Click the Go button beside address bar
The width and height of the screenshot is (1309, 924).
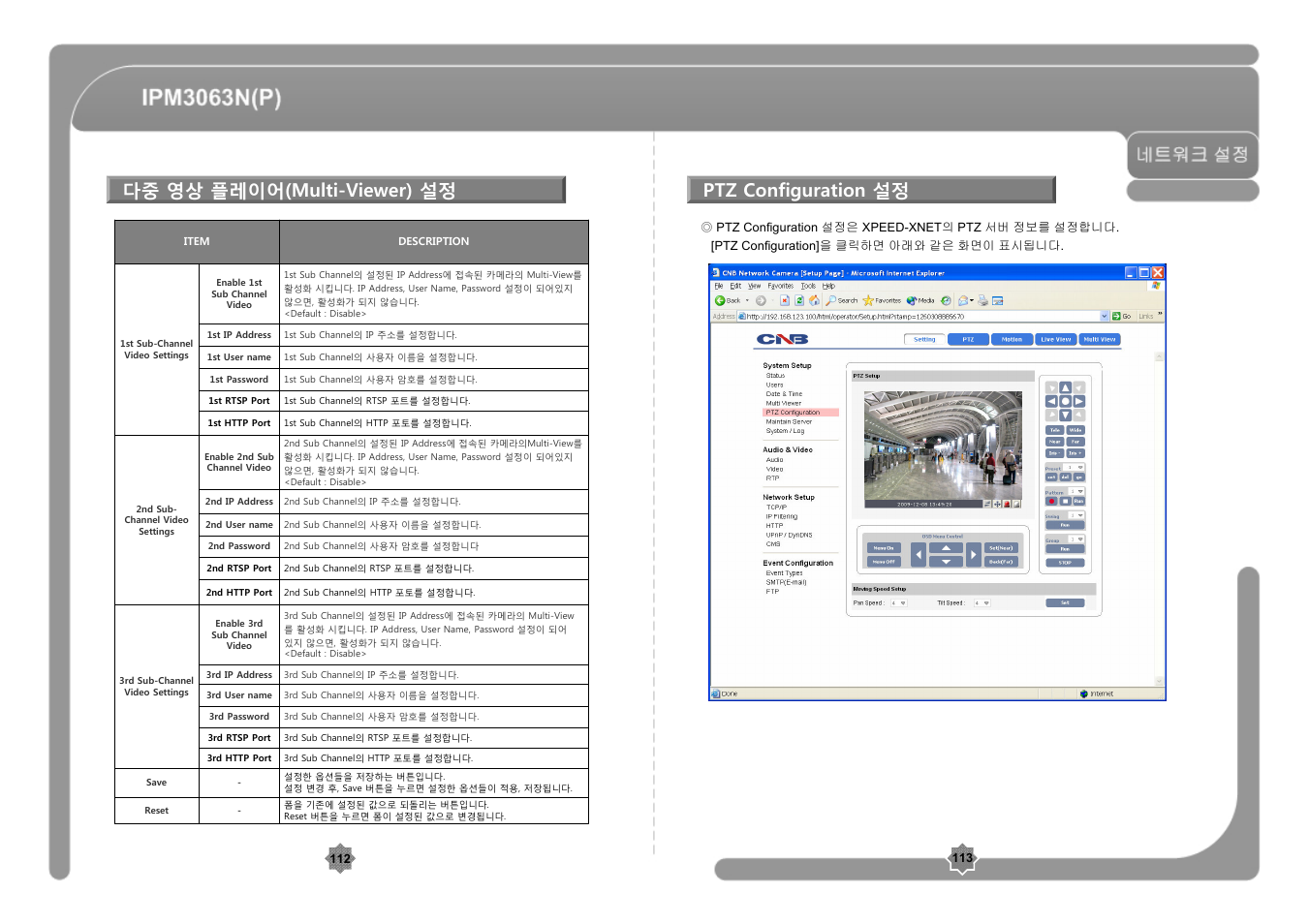(1121, 317)
